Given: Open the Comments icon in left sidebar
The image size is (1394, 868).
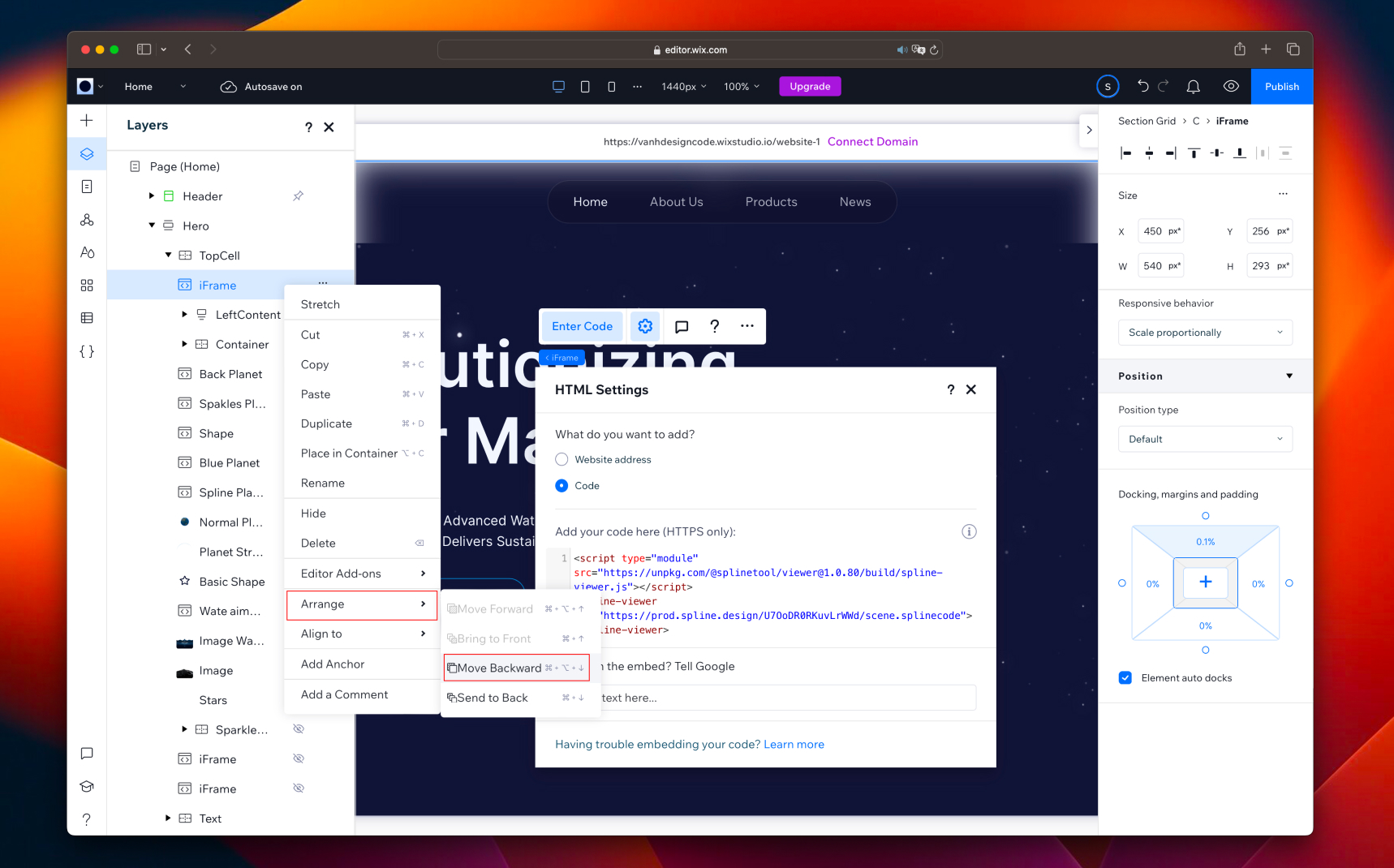Looking at the screenshot, I should coord(87,754).
